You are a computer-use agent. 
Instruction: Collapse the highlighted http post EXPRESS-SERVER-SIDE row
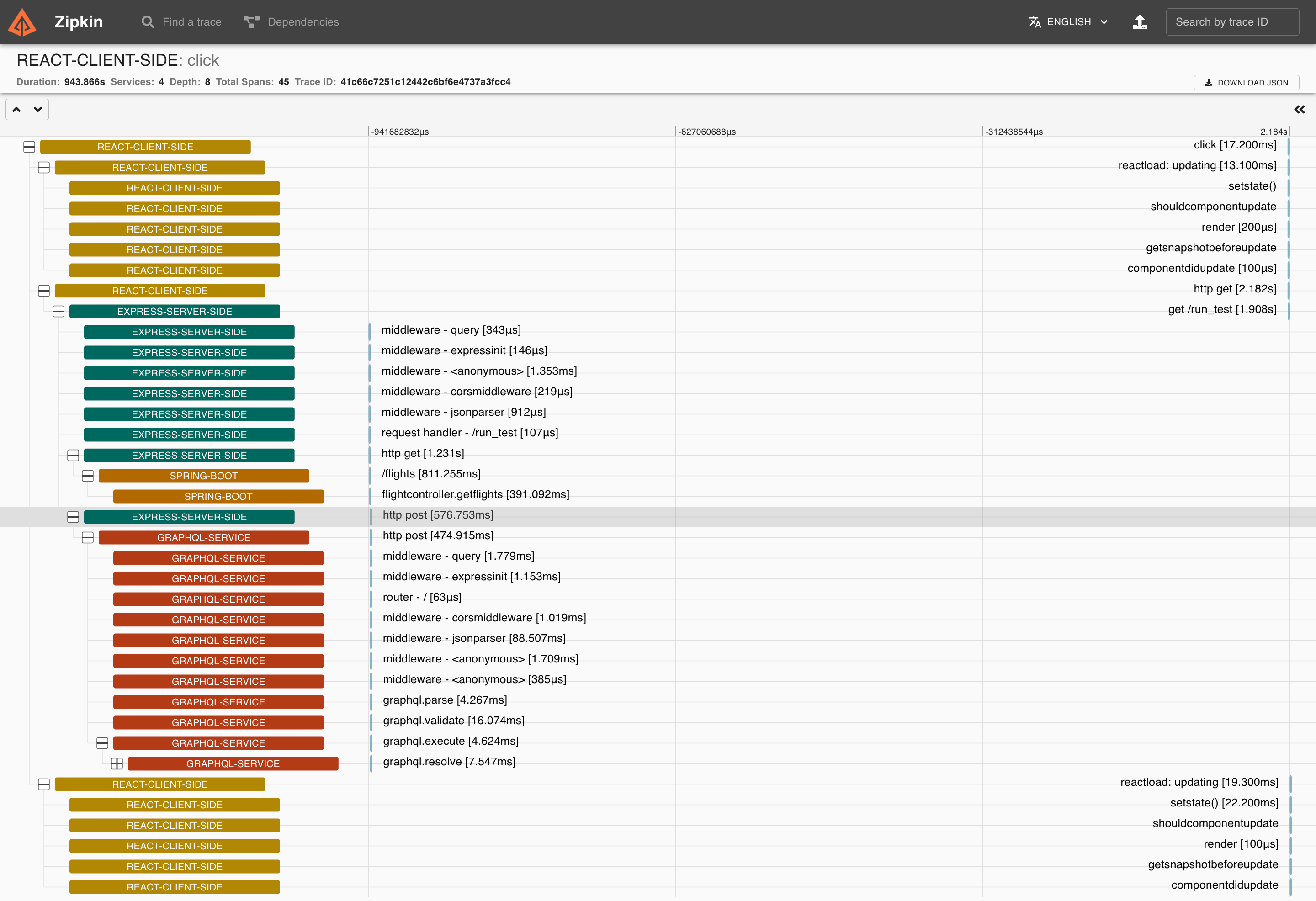coord(73,517)
